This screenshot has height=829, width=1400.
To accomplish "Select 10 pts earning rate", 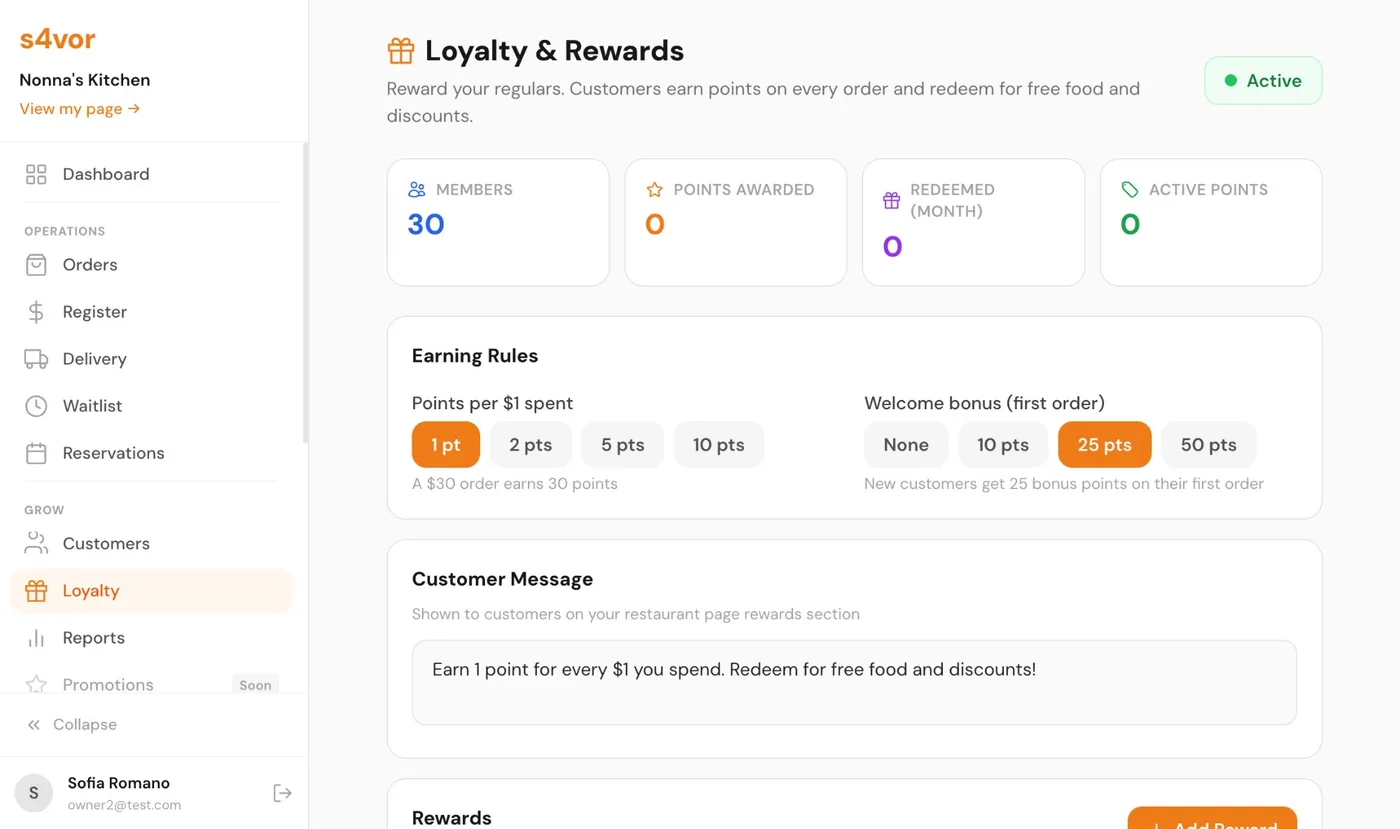I will [x=718, y=444].
